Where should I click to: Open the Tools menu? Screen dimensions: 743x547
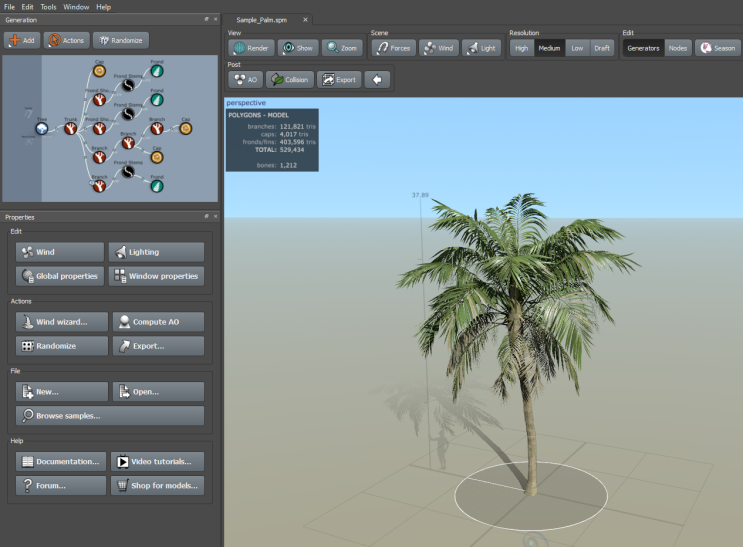[x=48, y=7]
